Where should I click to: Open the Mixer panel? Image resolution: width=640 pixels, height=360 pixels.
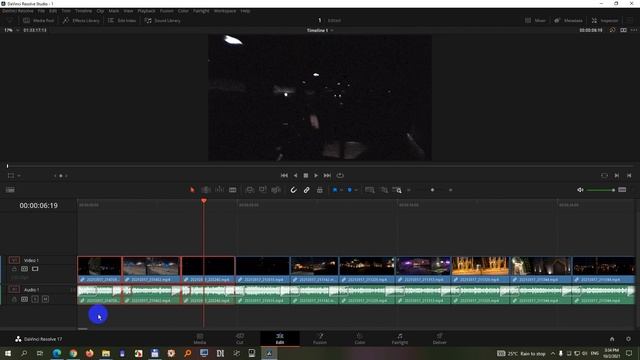(x=535, y=20)
